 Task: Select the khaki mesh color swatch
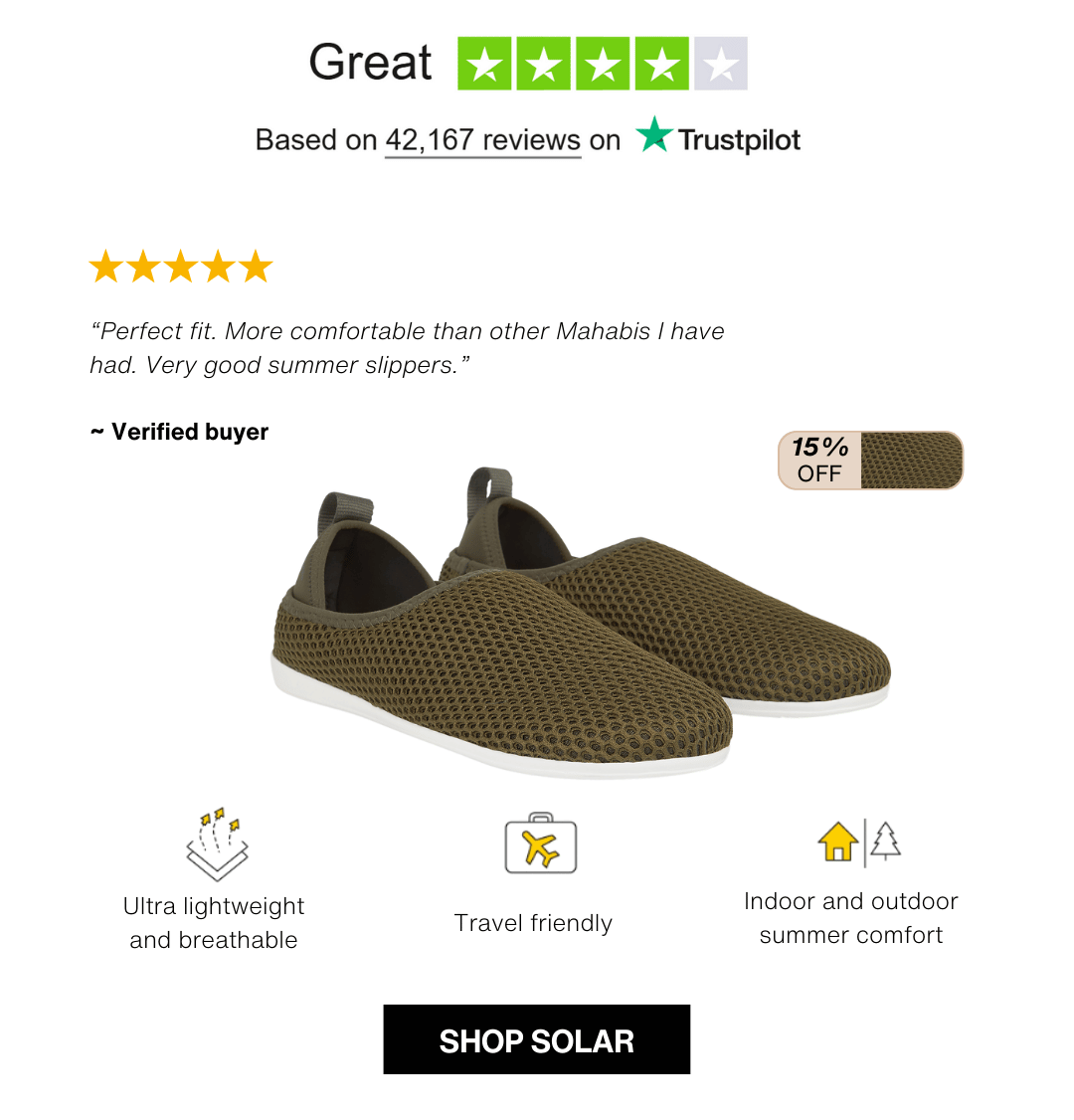(912, 460)
